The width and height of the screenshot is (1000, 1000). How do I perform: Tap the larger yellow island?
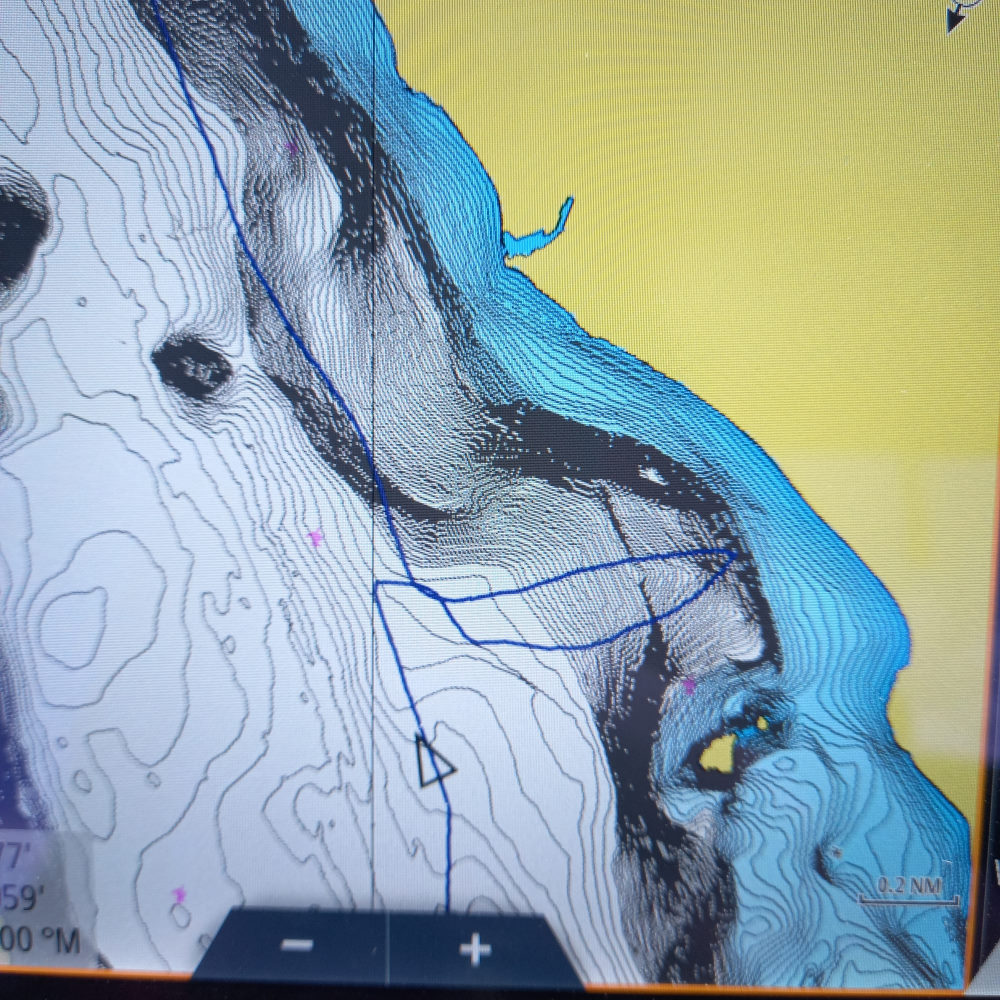[x=717, y=753]
